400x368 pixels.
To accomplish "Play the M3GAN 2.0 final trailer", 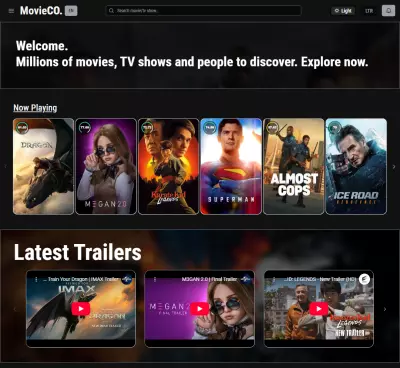I will point(200,309).
